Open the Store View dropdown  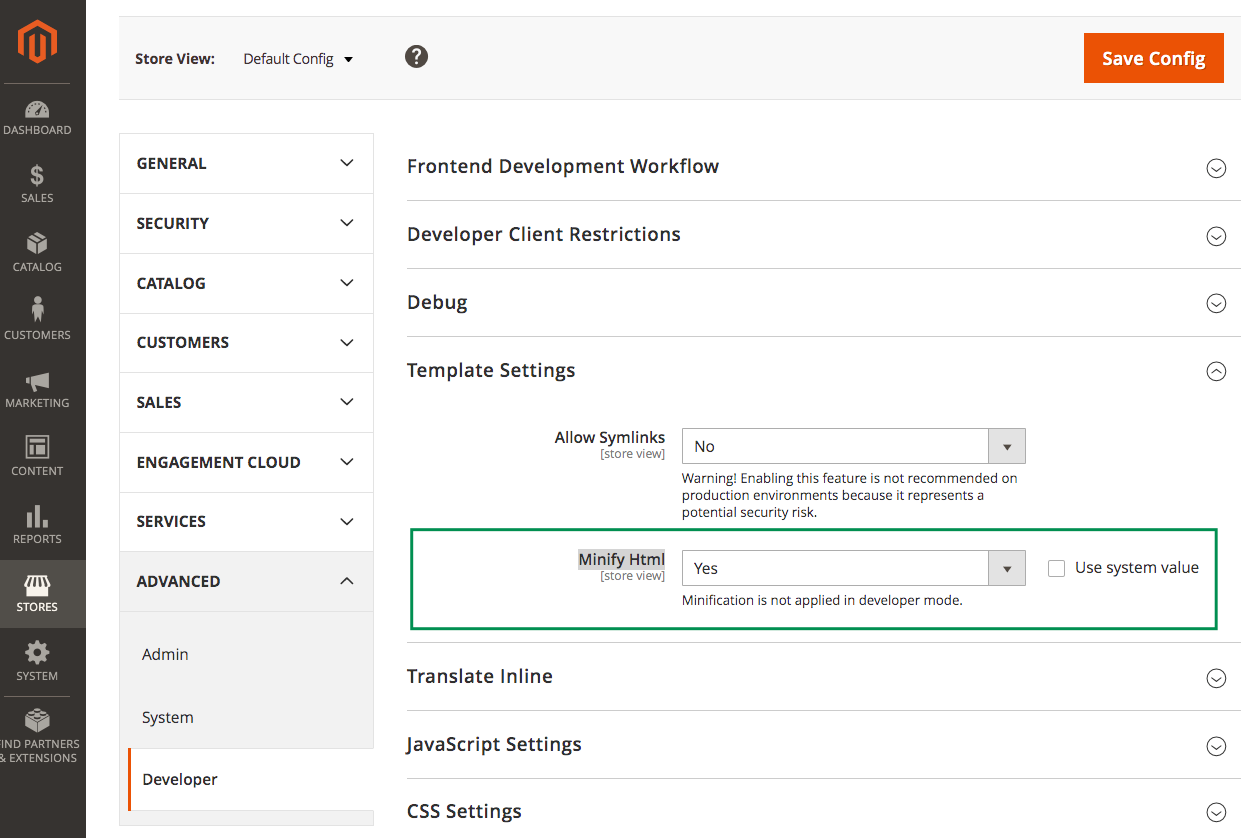click(297, 58)
